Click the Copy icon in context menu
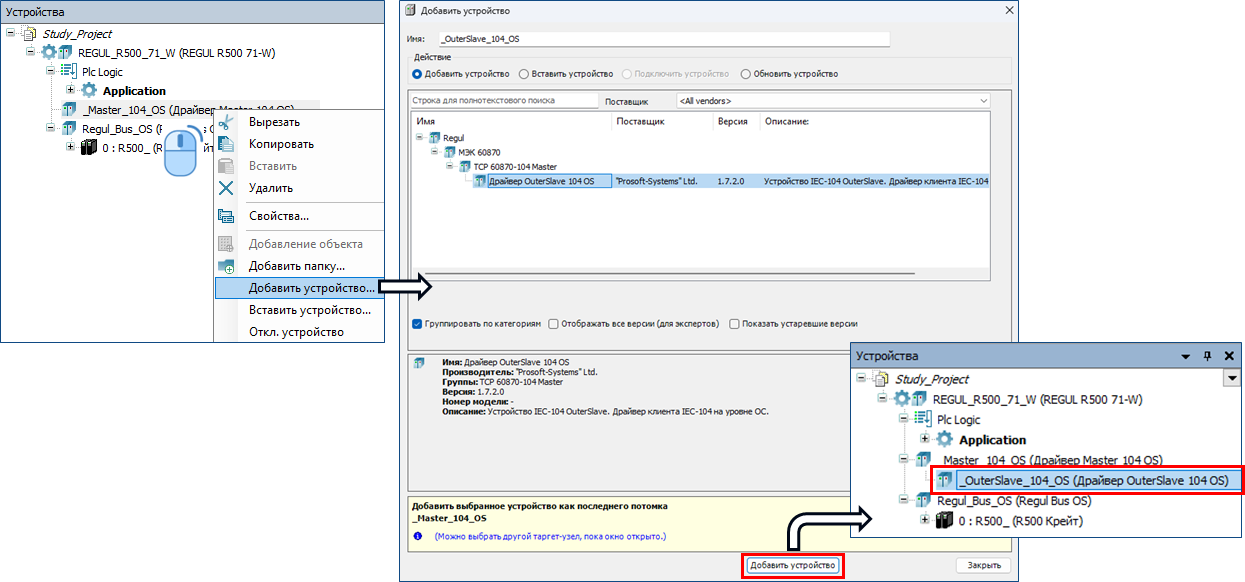Viewport: 1245px width, 582px height. 226,144
